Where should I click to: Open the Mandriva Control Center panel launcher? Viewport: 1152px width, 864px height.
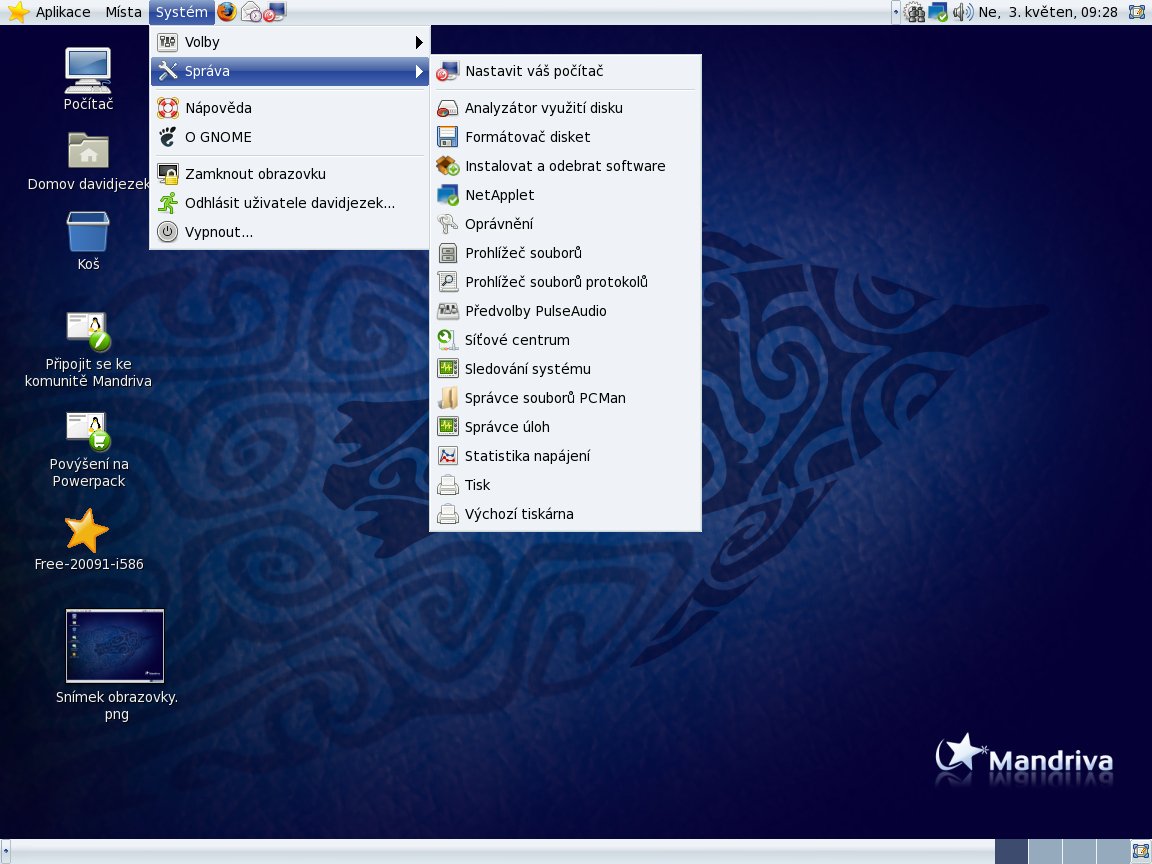tap(275, 12)
